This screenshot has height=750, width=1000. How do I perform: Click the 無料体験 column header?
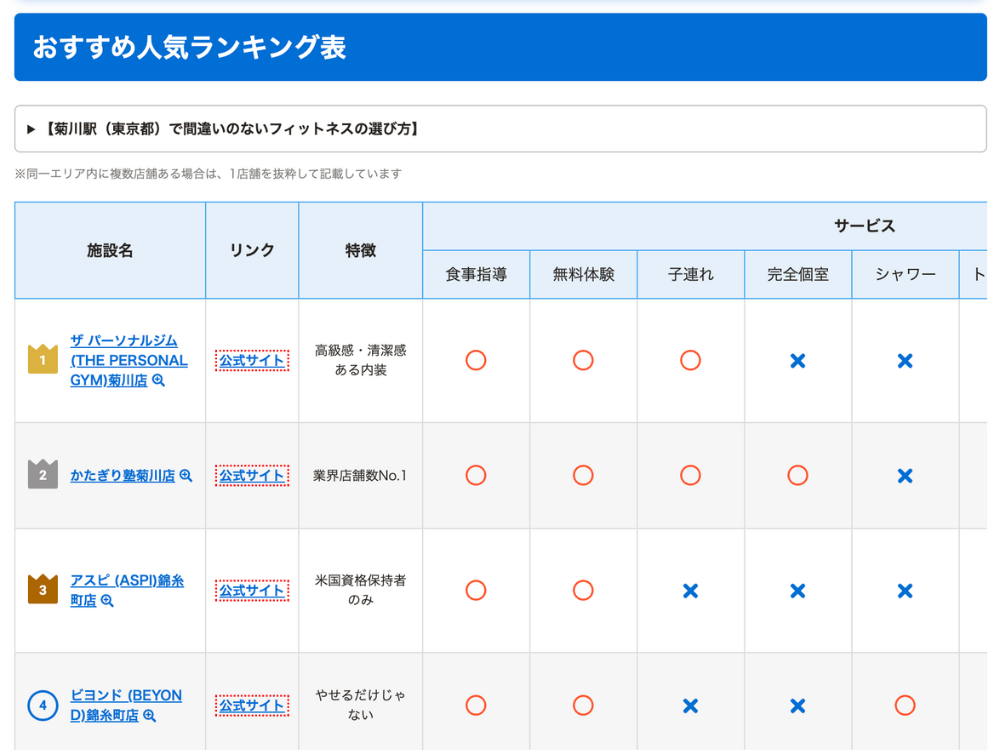point(583,274)
